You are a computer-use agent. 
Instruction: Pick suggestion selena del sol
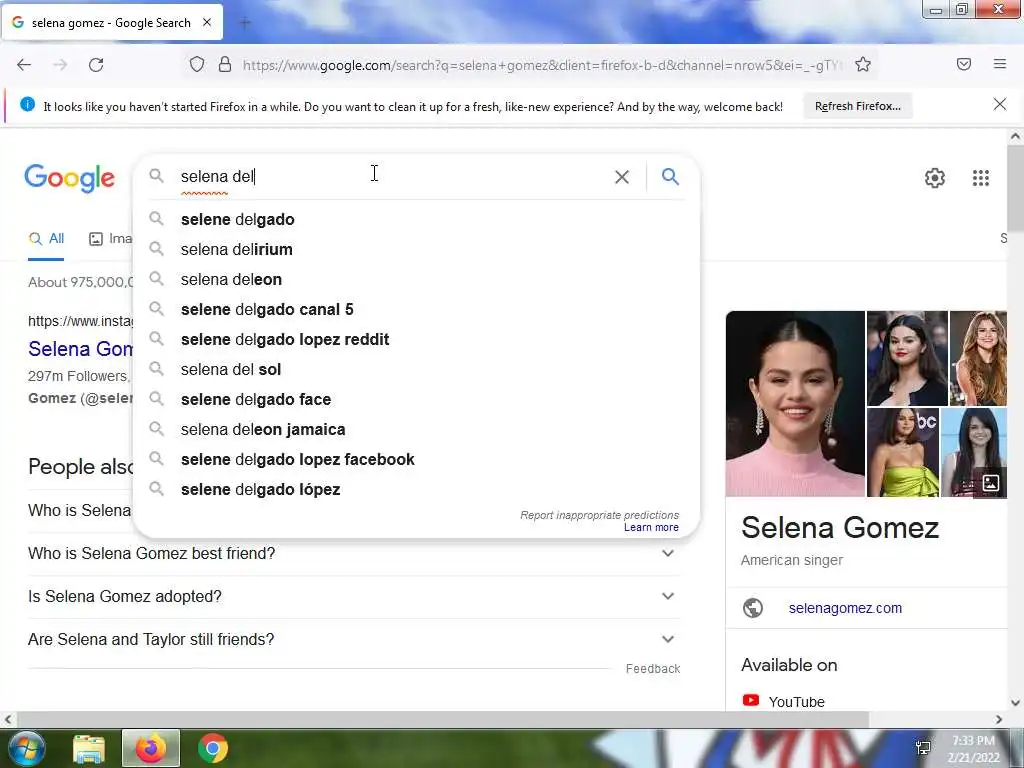pos(416,370)
